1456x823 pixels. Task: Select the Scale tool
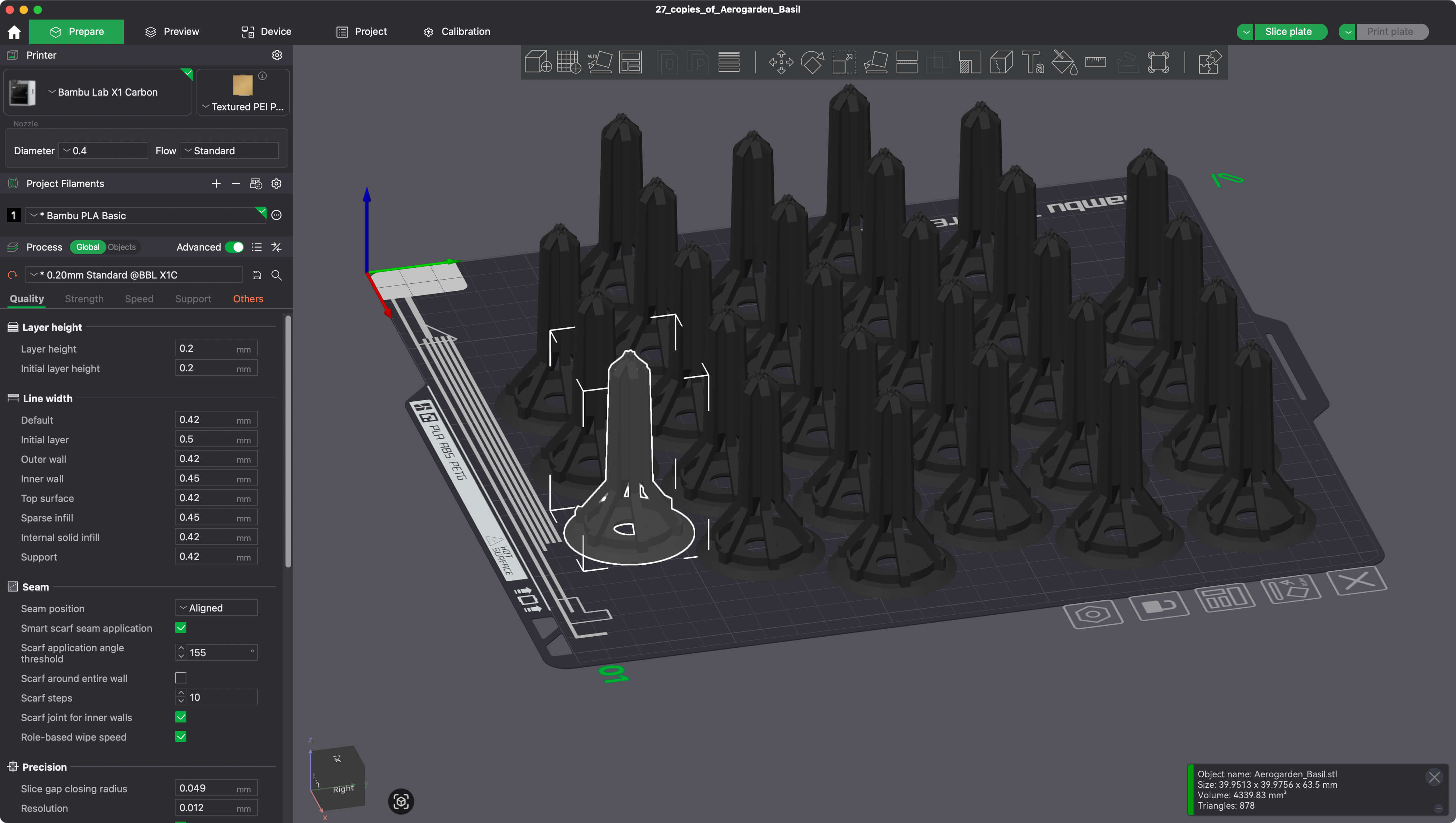click(x=844, y=62)
